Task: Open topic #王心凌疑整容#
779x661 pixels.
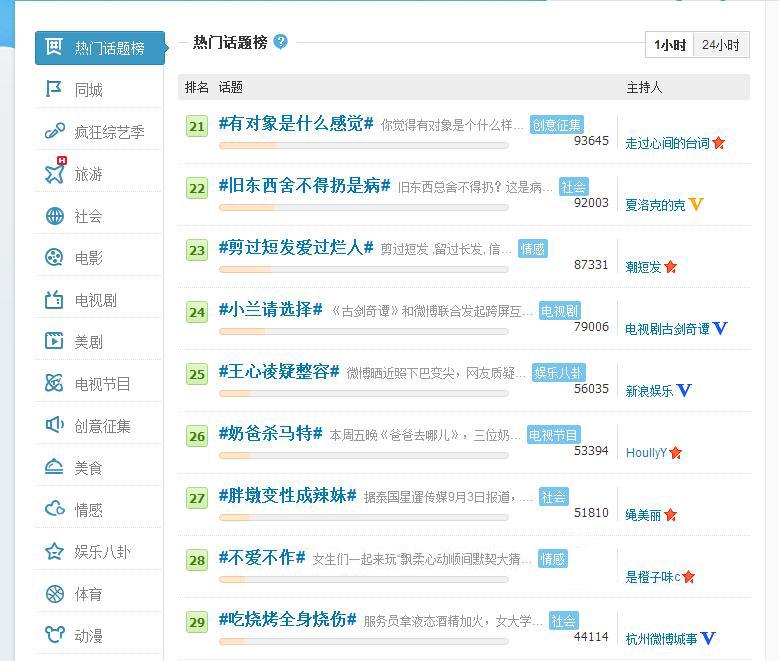Action: pyautogui.click(x=279, y=371)
